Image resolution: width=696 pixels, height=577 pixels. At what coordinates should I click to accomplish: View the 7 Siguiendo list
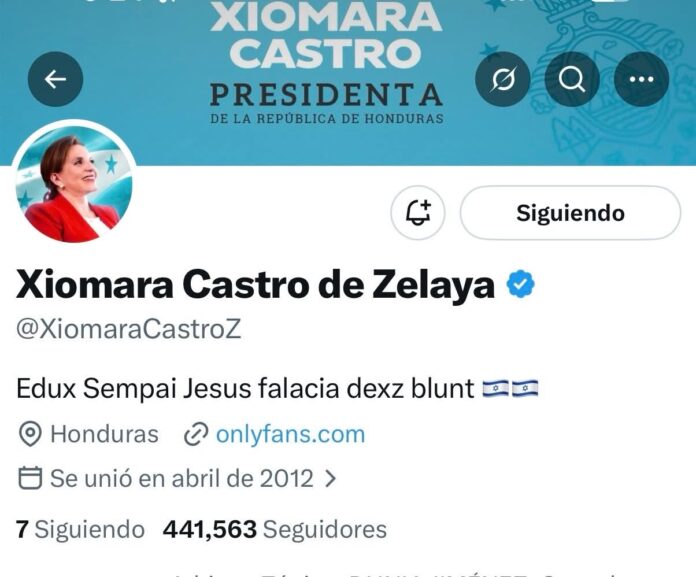80,529
